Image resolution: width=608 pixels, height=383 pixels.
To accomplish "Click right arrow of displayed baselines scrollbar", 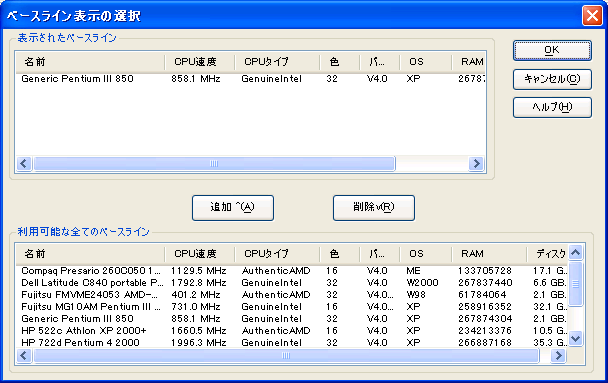I will [x=476, y=164].
